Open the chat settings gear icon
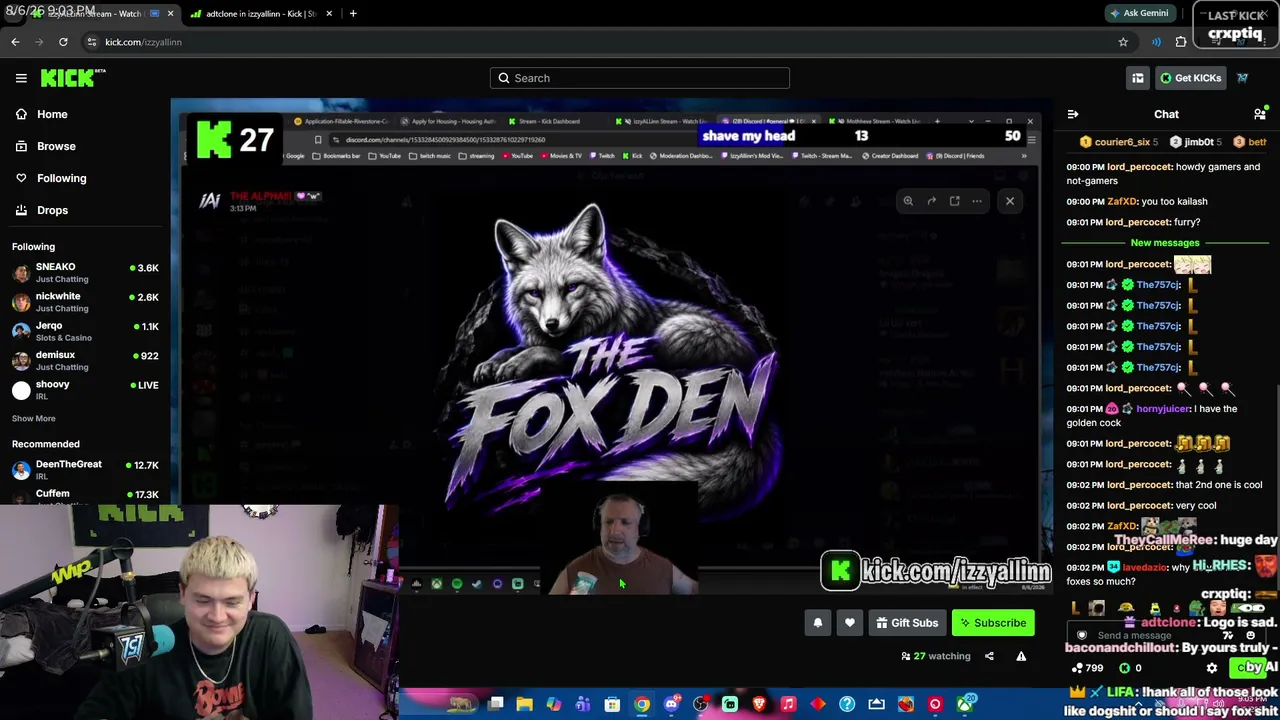The width and height of the screenshot is (1280, 720). click(1212, 668)
